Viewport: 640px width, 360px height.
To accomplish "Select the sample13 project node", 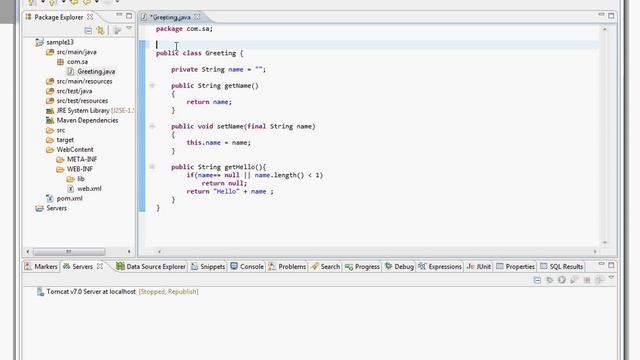I will tap(60, 42).
